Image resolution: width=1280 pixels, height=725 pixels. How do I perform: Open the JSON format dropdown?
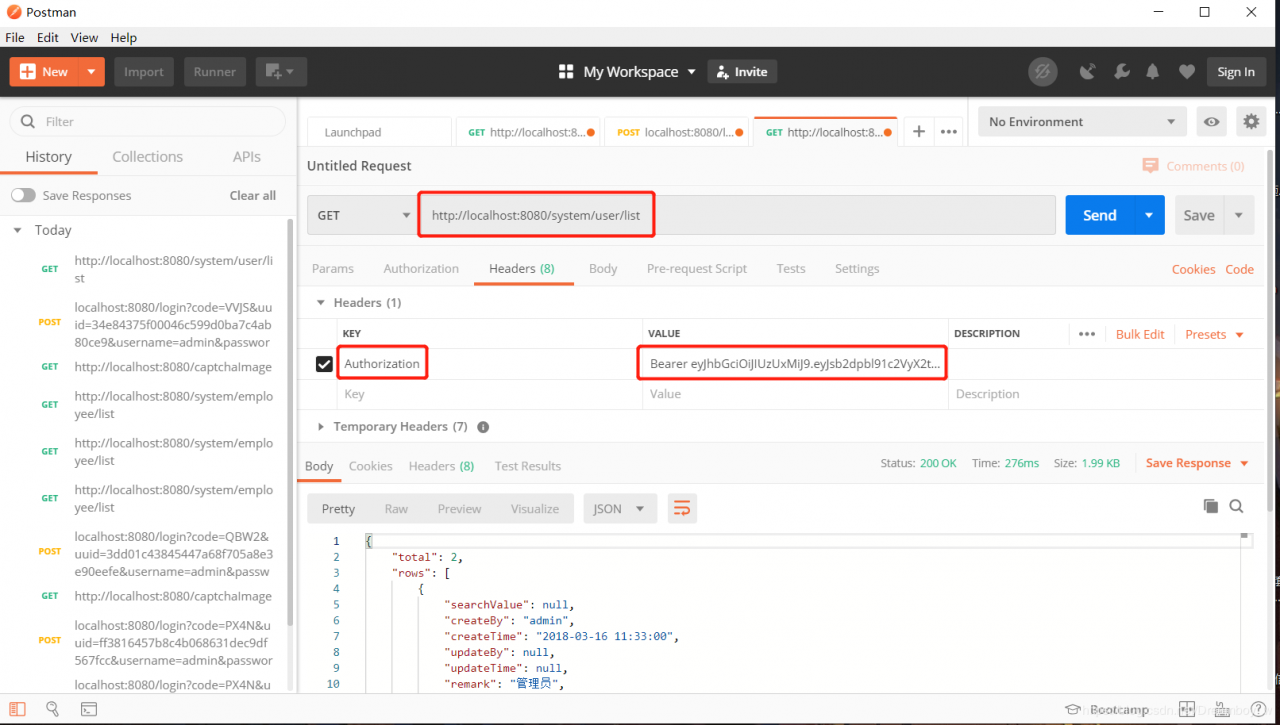pyautogui.click(x=620, y=508)
